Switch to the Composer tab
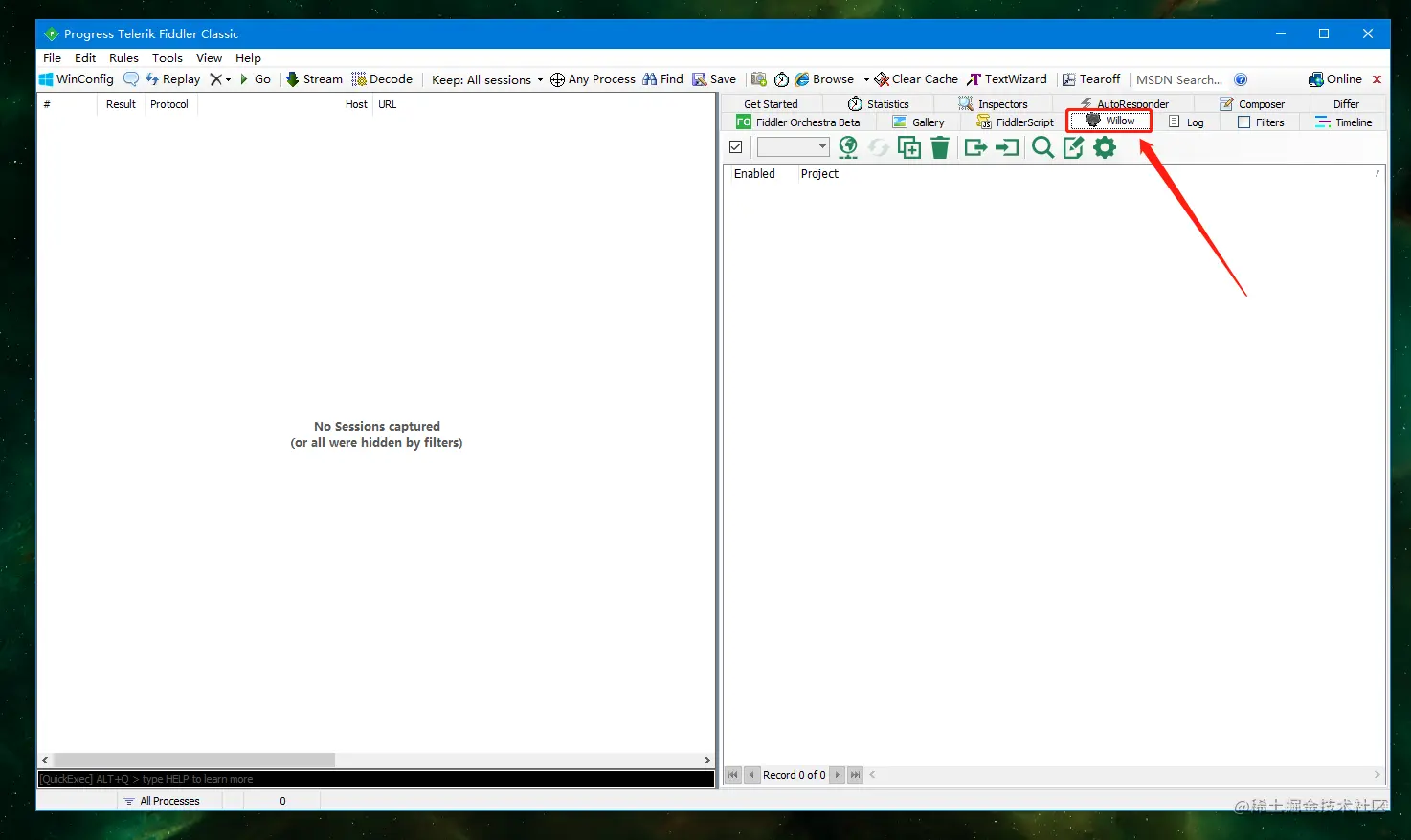 [1252, 104]
